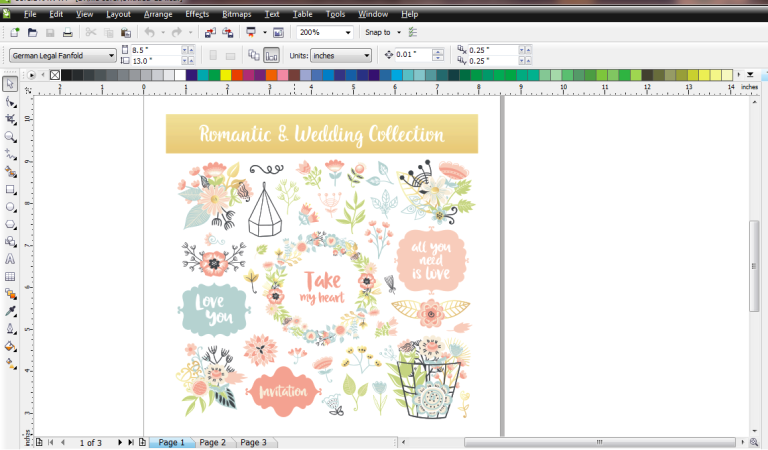Open the color palette flyout arrow
Image resolution: width=768 pixels, height=450 pixels.
point(31,75)
